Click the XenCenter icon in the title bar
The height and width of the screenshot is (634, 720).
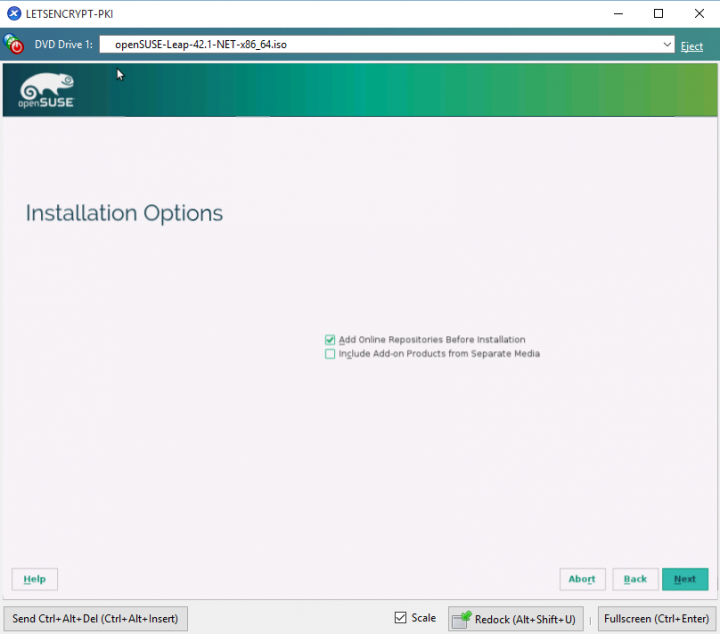14,14
